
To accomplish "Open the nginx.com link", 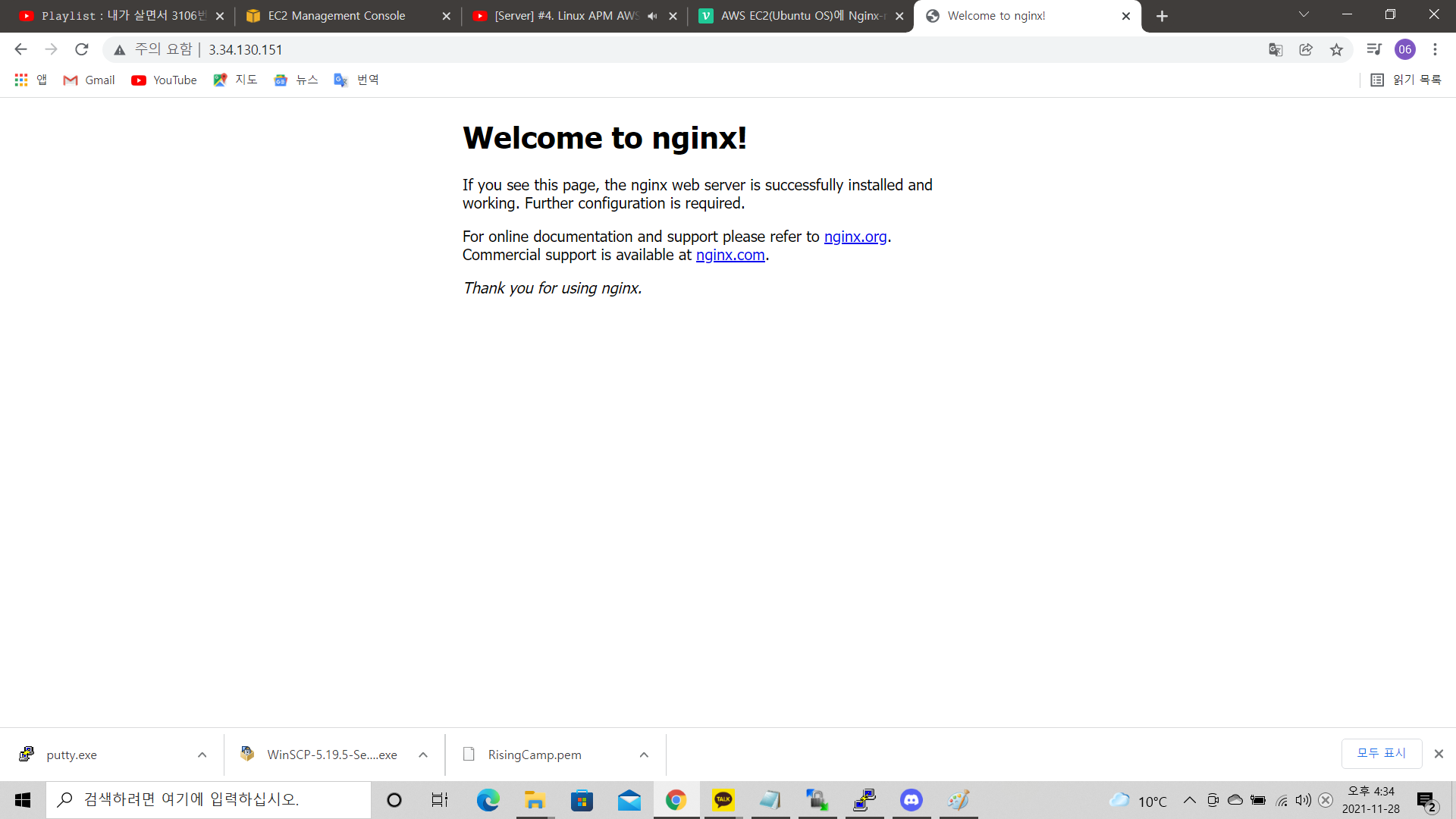I will point(730,255).
